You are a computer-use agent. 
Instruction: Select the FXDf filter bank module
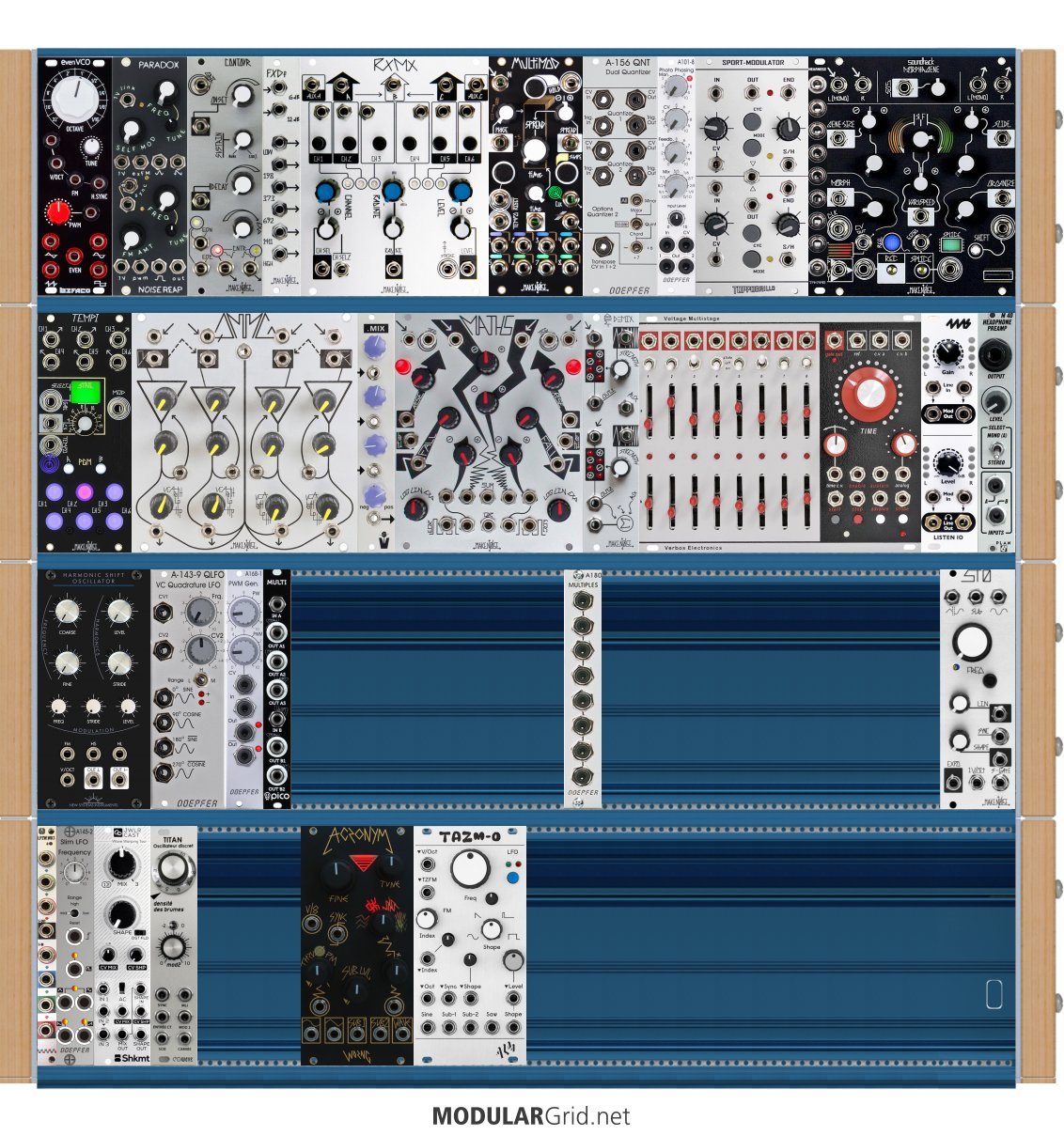(281, 177)
